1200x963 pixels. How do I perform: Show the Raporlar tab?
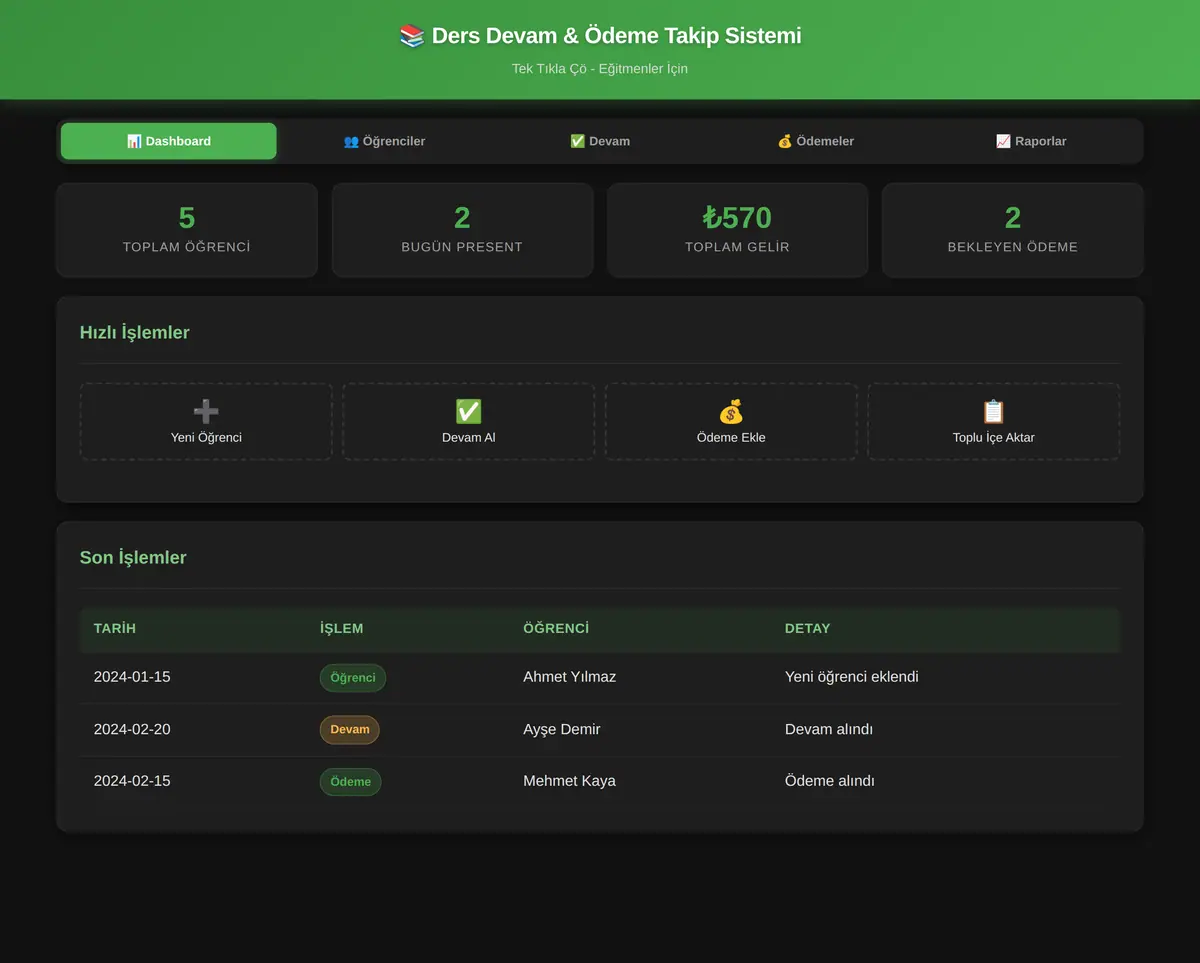pyautogui.click(x=1031, y=141)
